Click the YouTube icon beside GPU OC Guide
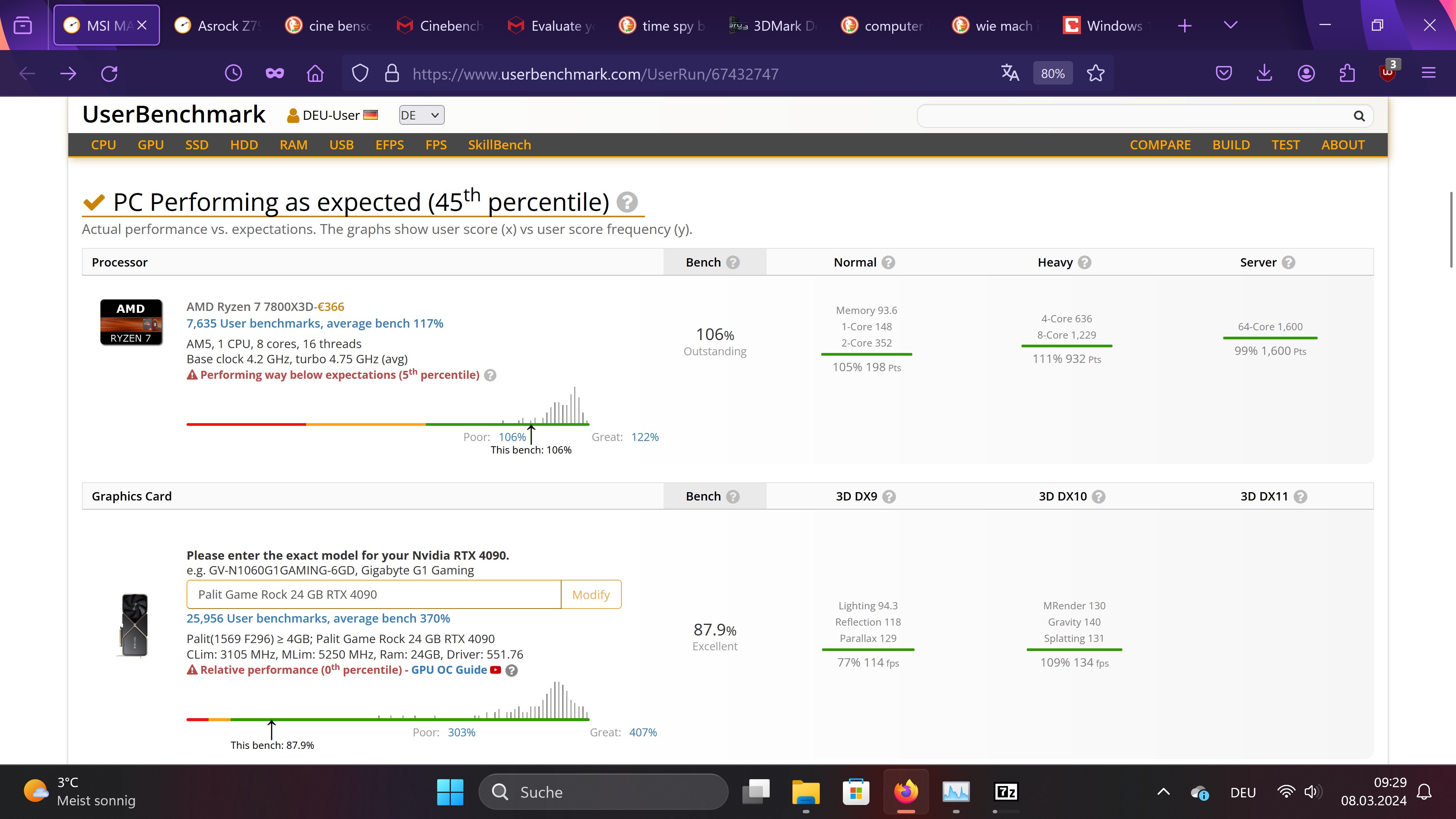This screenshot has width=1456, height=819. coord(496,670)
